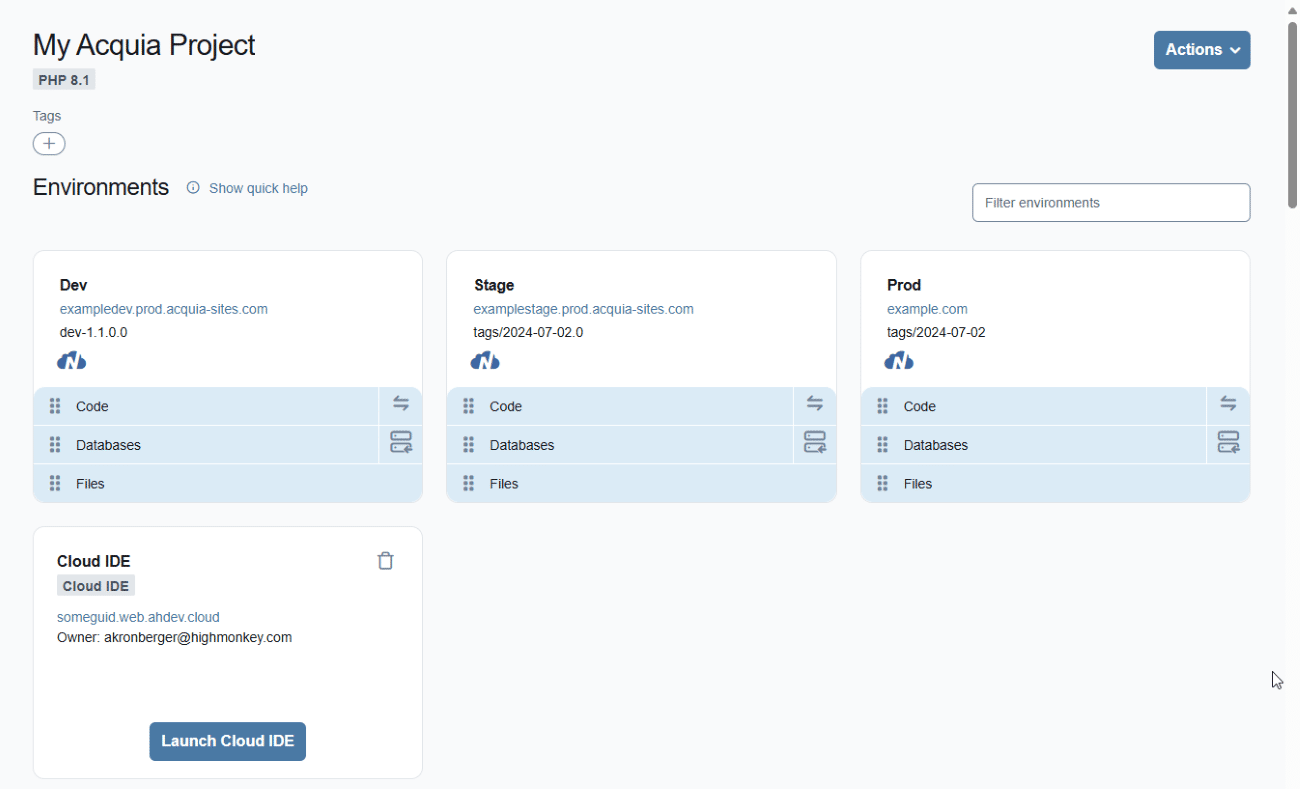Open the example.com link on Prod
The image size is (1300, 789).
pos(927,309)
